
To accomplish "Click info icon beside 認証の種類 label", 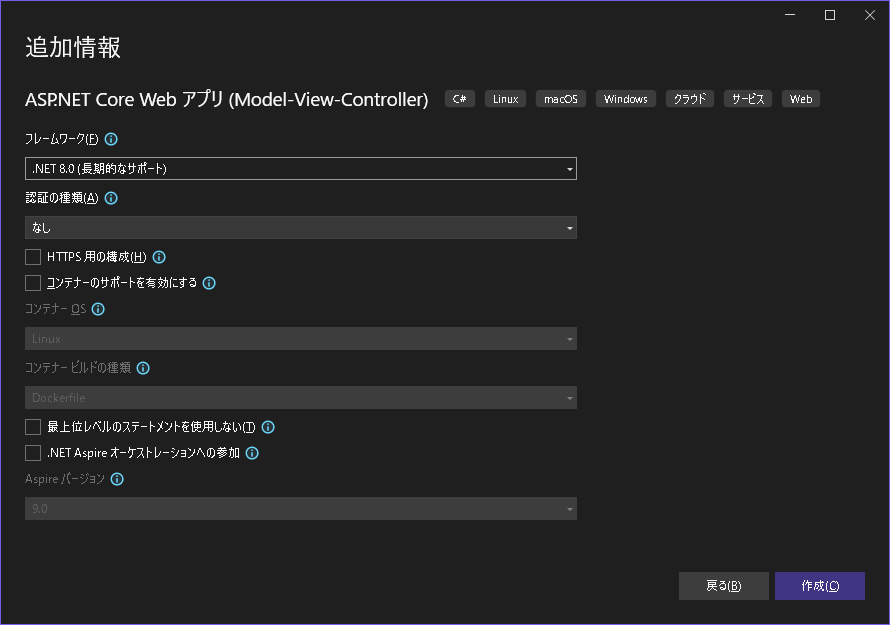I will click(x=111, y=198).
